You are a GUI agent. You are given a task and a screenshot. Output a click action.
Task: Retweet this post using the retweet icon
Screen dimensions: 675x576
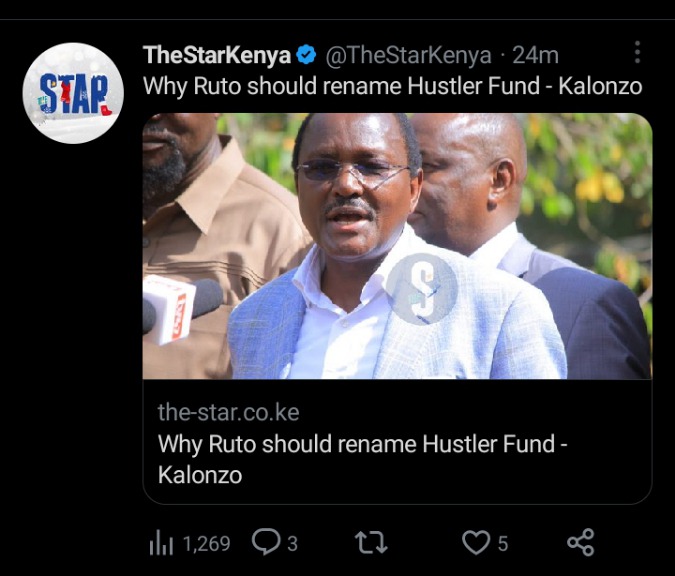click(x=371, y=542)
